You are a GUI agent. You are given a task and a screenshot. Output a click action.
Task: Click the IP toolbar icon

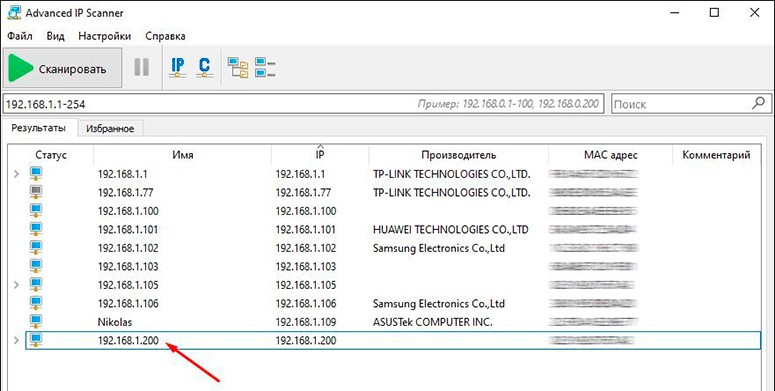[x=177, y=68]
